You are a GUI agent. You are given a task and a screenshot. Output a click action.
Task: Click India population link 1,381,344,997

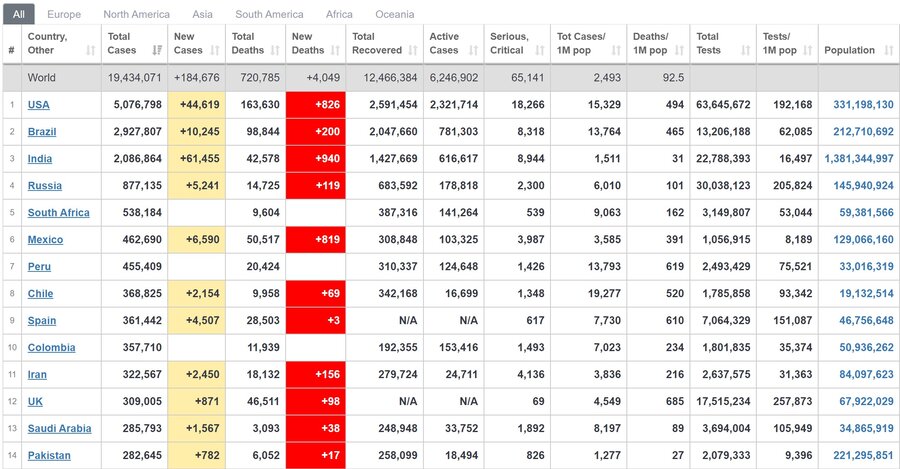click(x=859, y=158)
